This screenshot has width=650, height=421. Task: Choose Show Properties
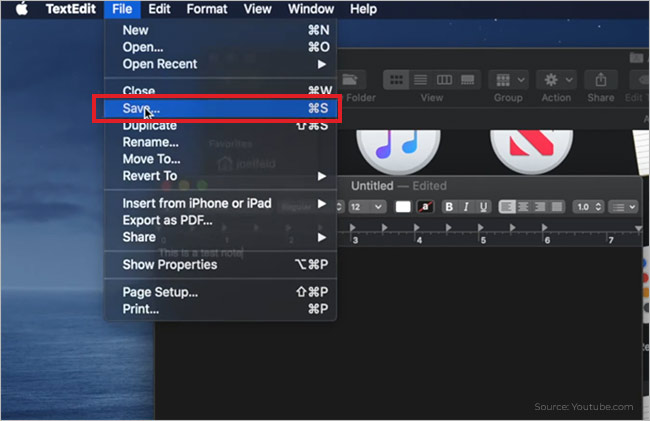pos(221,265)
